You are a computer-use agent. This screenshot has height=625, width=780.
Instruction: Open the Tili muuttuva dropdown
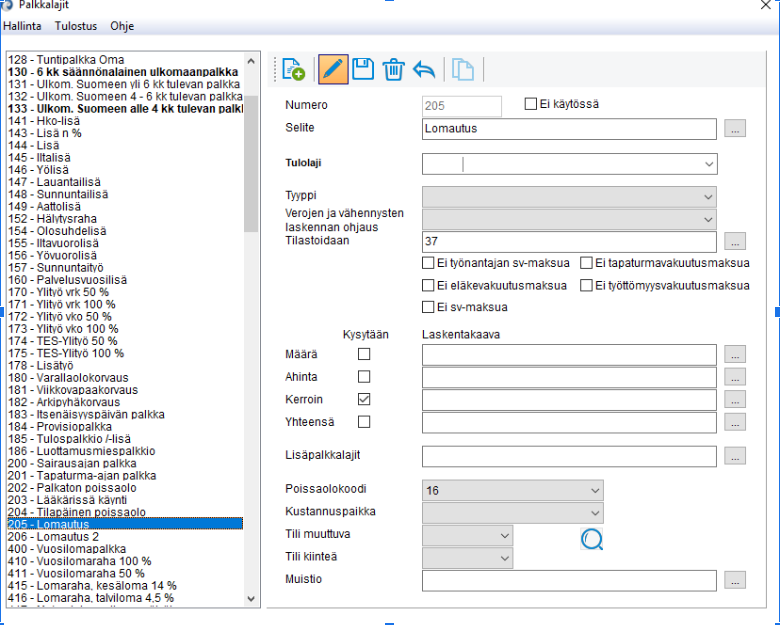tap(504, 536)
